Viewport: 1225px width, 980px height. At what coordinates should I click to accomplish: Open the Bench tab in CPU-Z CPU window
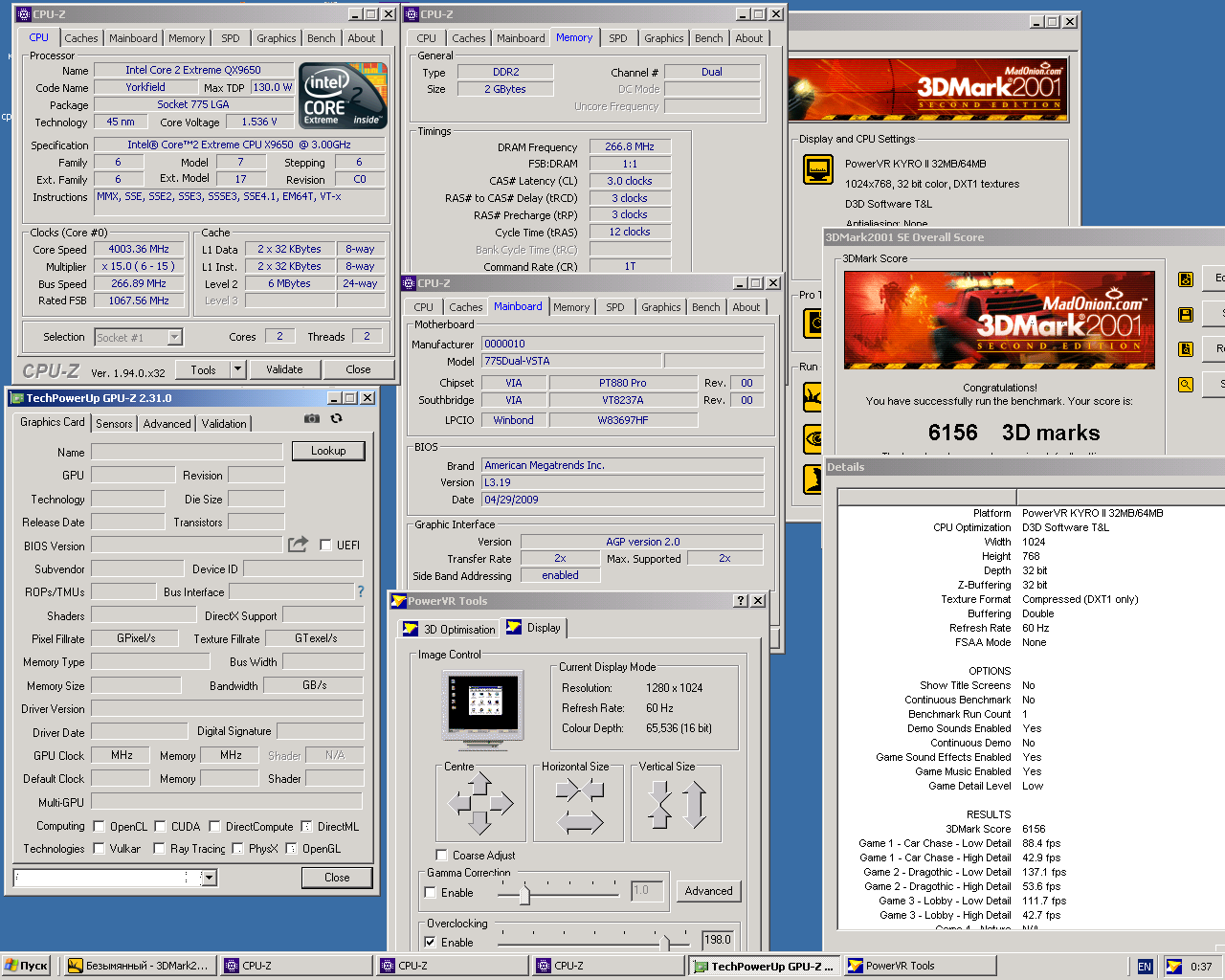click(x=322, y=38)
